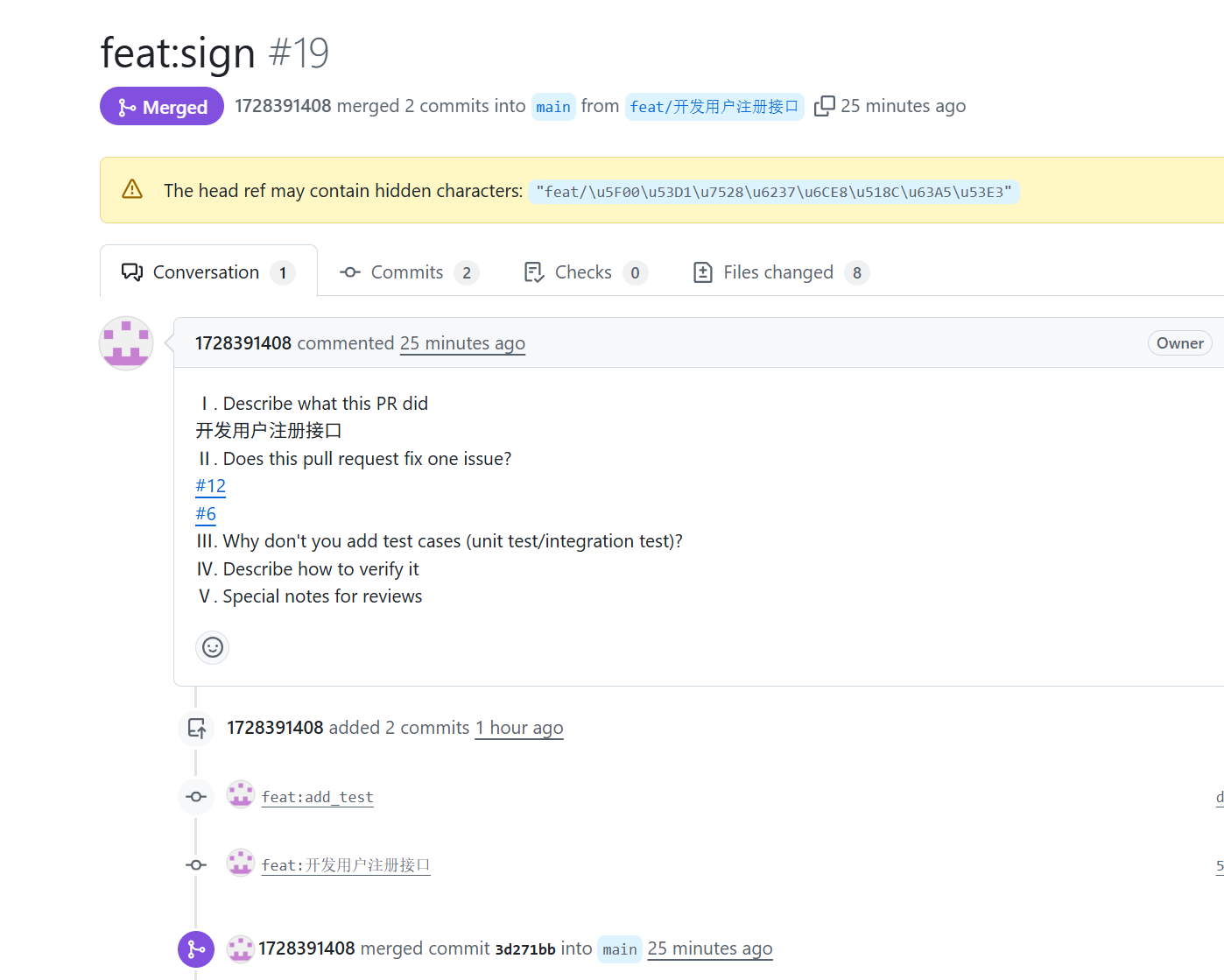Click the '1' counter on Conversation tab
This screenshot has height=980, width=1224.
coord(283,273)
